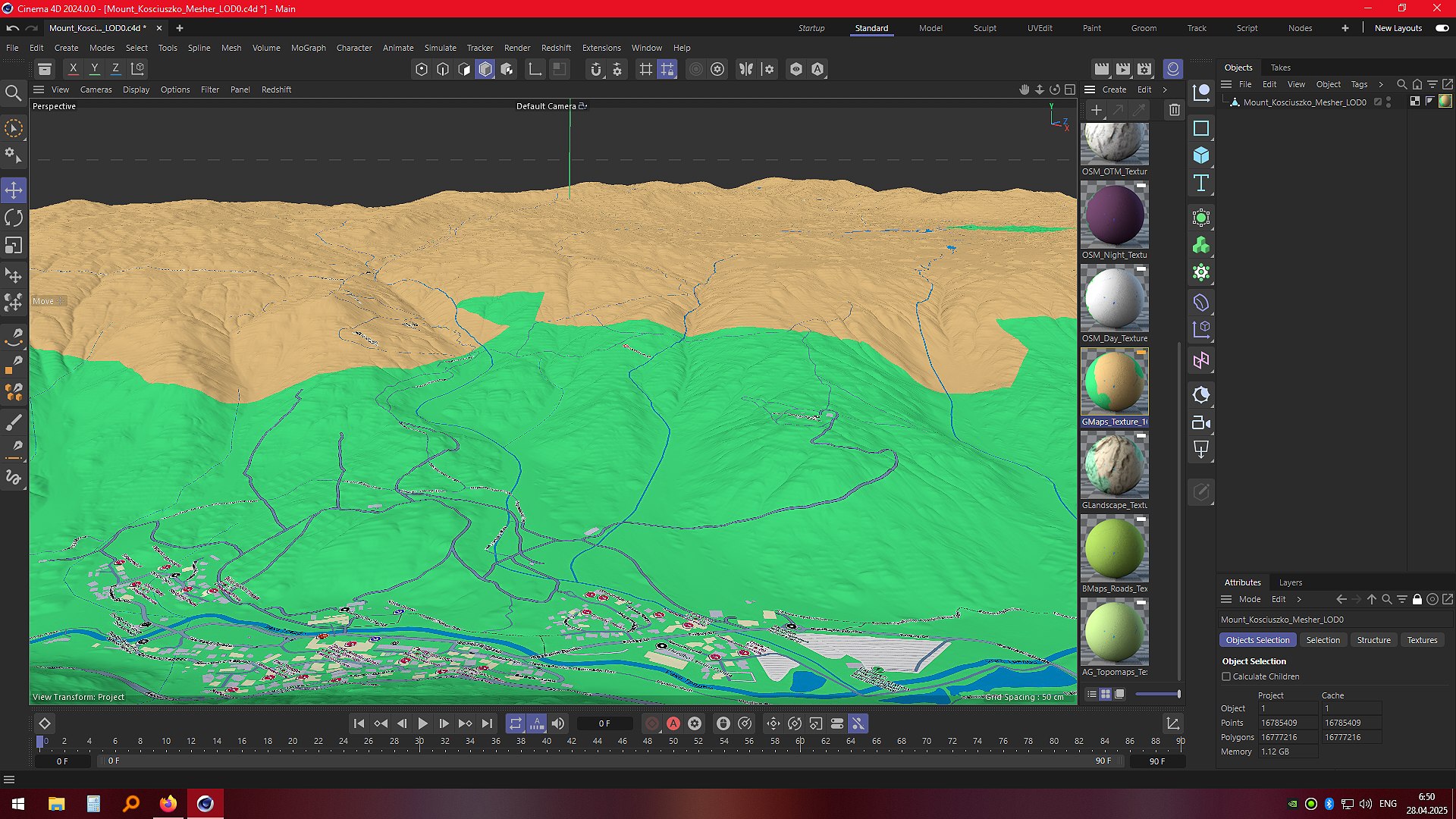Select the Move tool in left toolbar
Image resolution: width=1456 pixels, height=819 pixels.
click(x=14, y=190)
